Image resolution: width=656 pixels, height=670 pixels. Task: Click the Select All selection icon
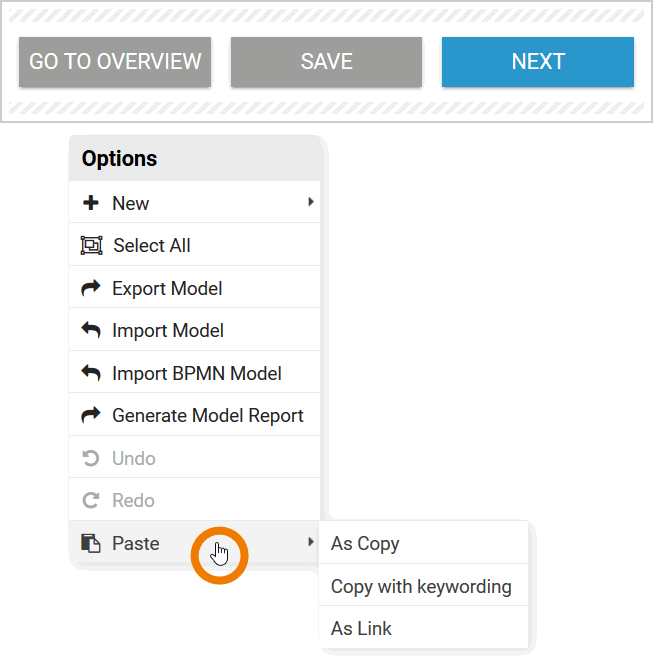tap(92, 246)
